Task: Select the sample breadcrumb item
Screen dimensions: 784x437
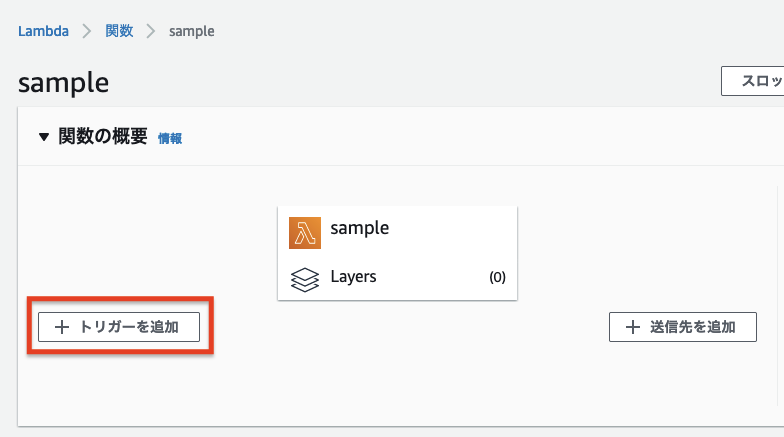Action: point(192,31)
